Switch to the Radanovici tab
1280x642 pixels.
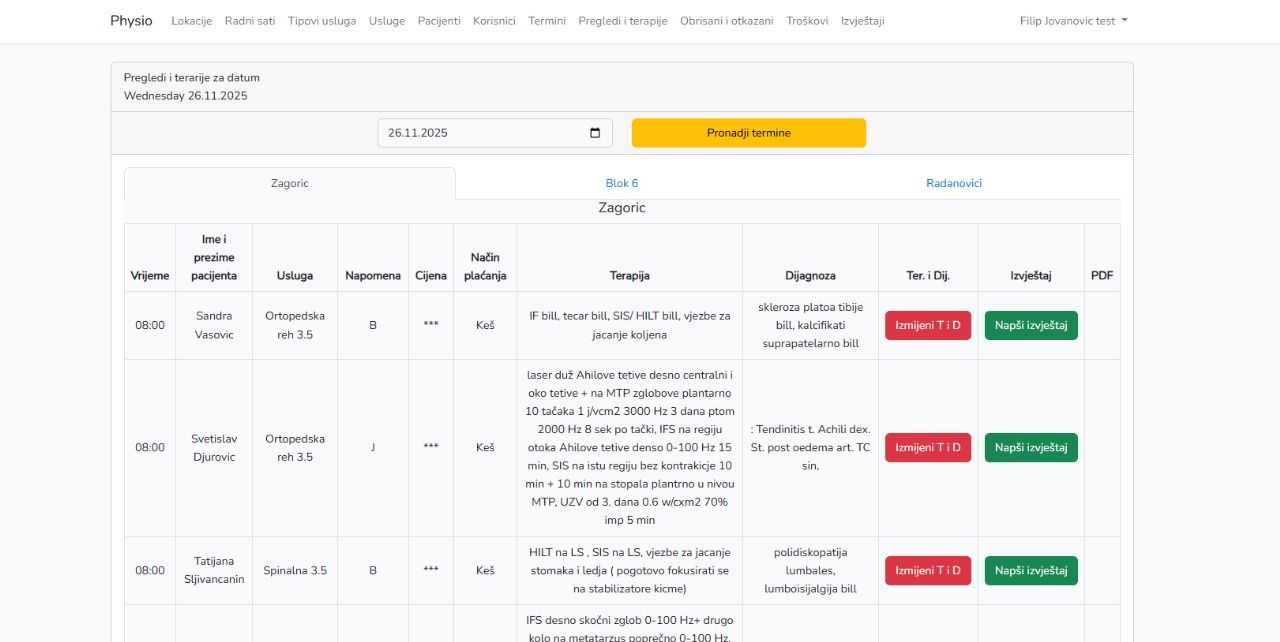point(953,184)
